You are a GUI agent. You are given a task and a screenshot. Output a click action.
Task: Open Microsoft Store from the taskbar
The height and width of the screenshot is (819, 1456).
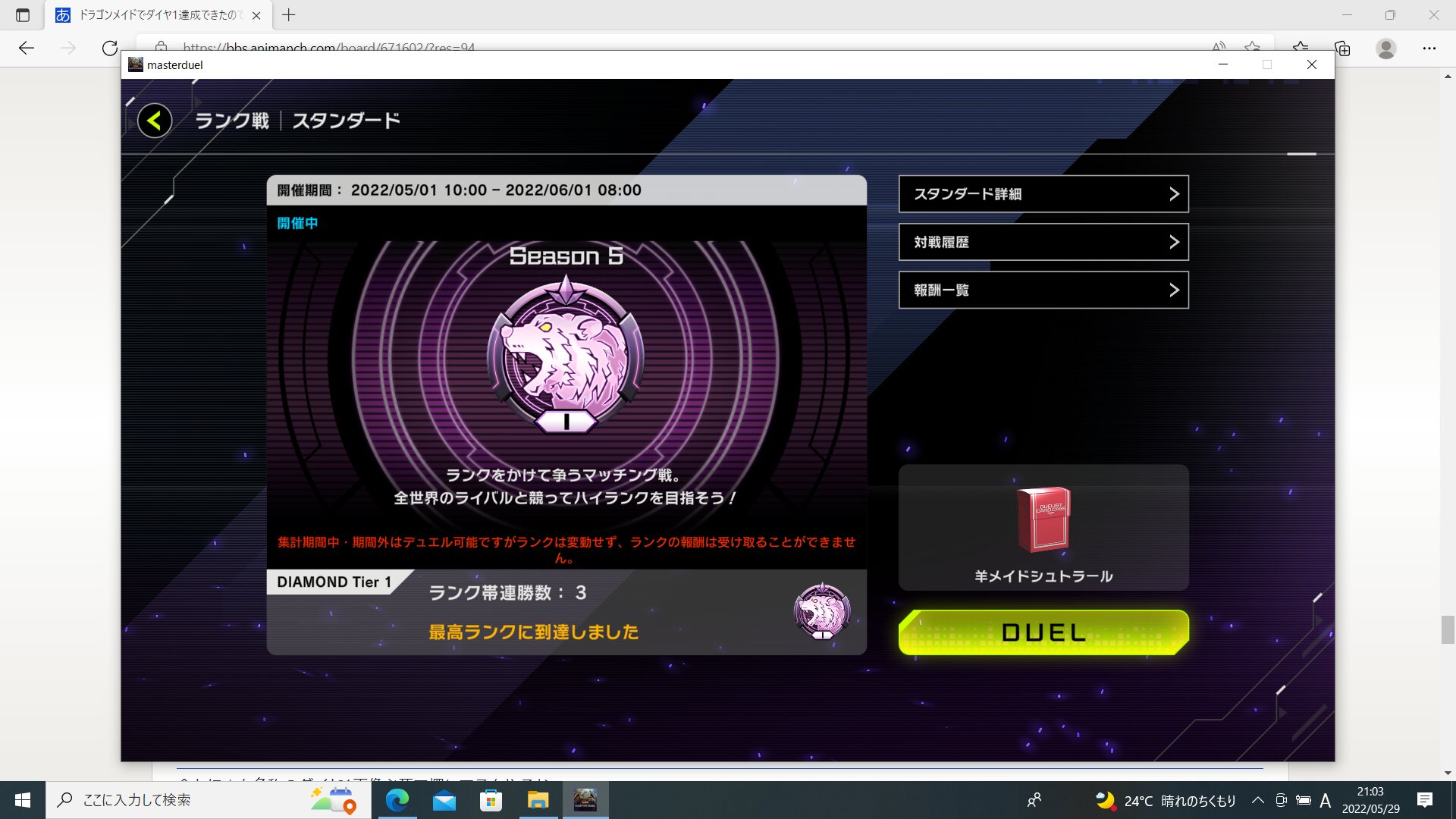click(491, 800)
